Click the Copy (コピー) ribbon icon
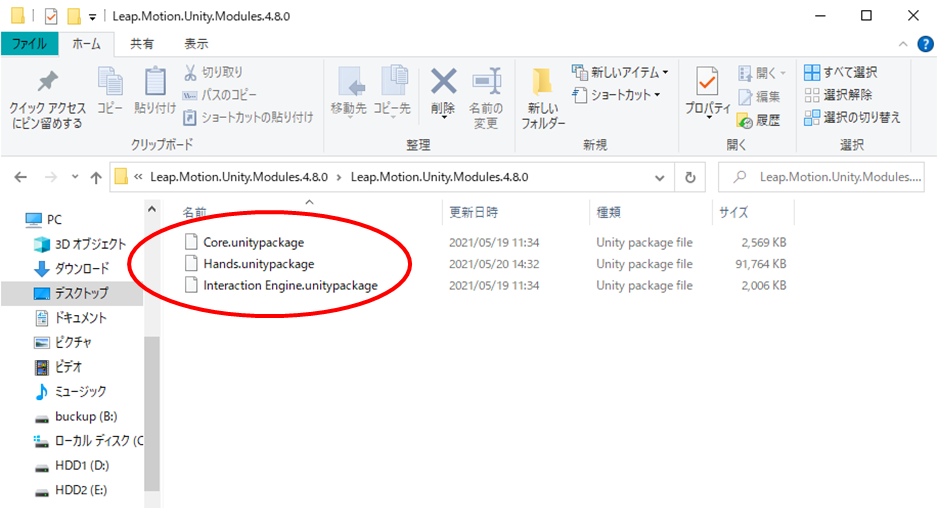The width and height of the screenshot is (938, 508). pyautogui.click(x=110, y=81)
